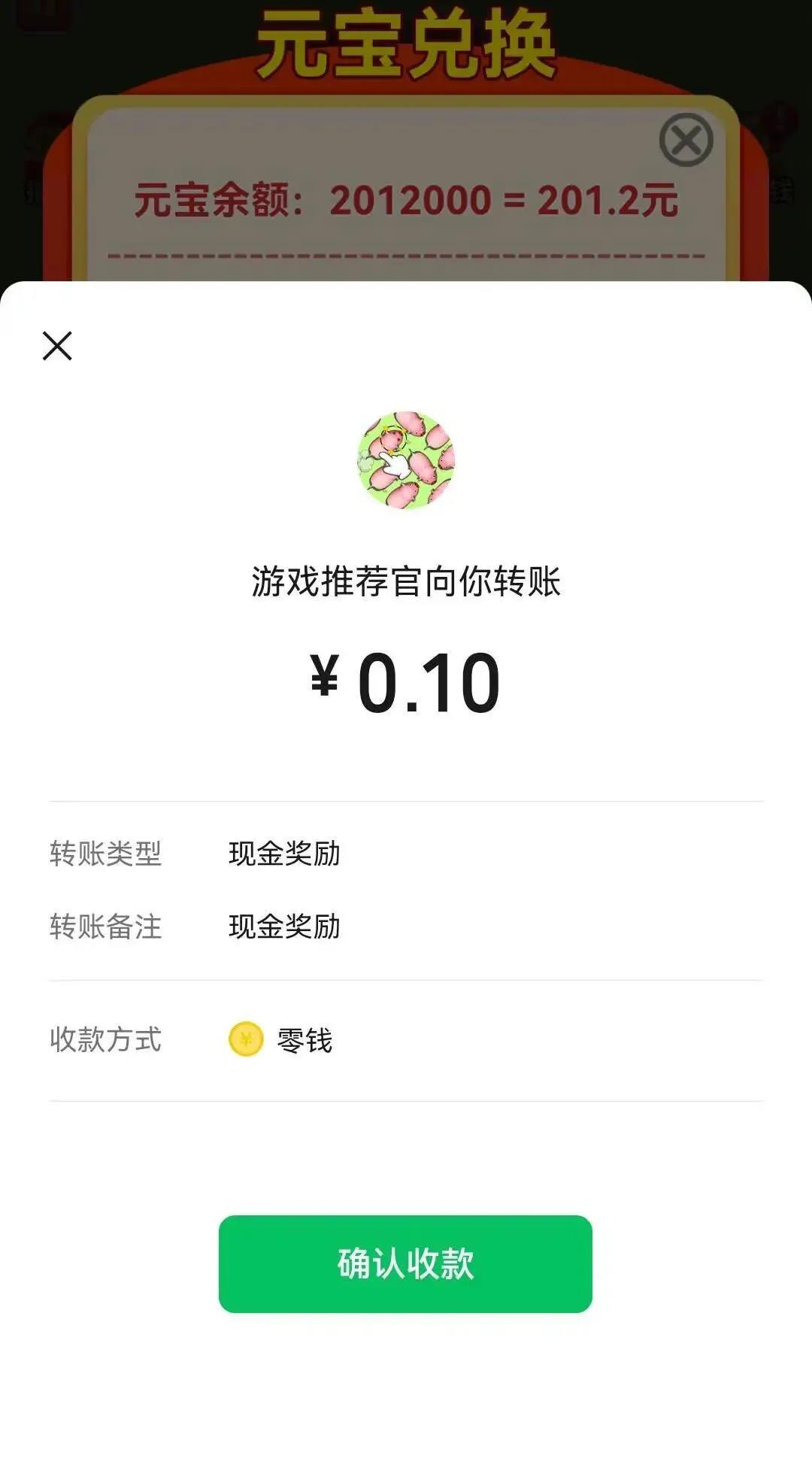Select the 零钱 payment method
The width and height of the screenshot is (812, 1459).
point(304,1041)
